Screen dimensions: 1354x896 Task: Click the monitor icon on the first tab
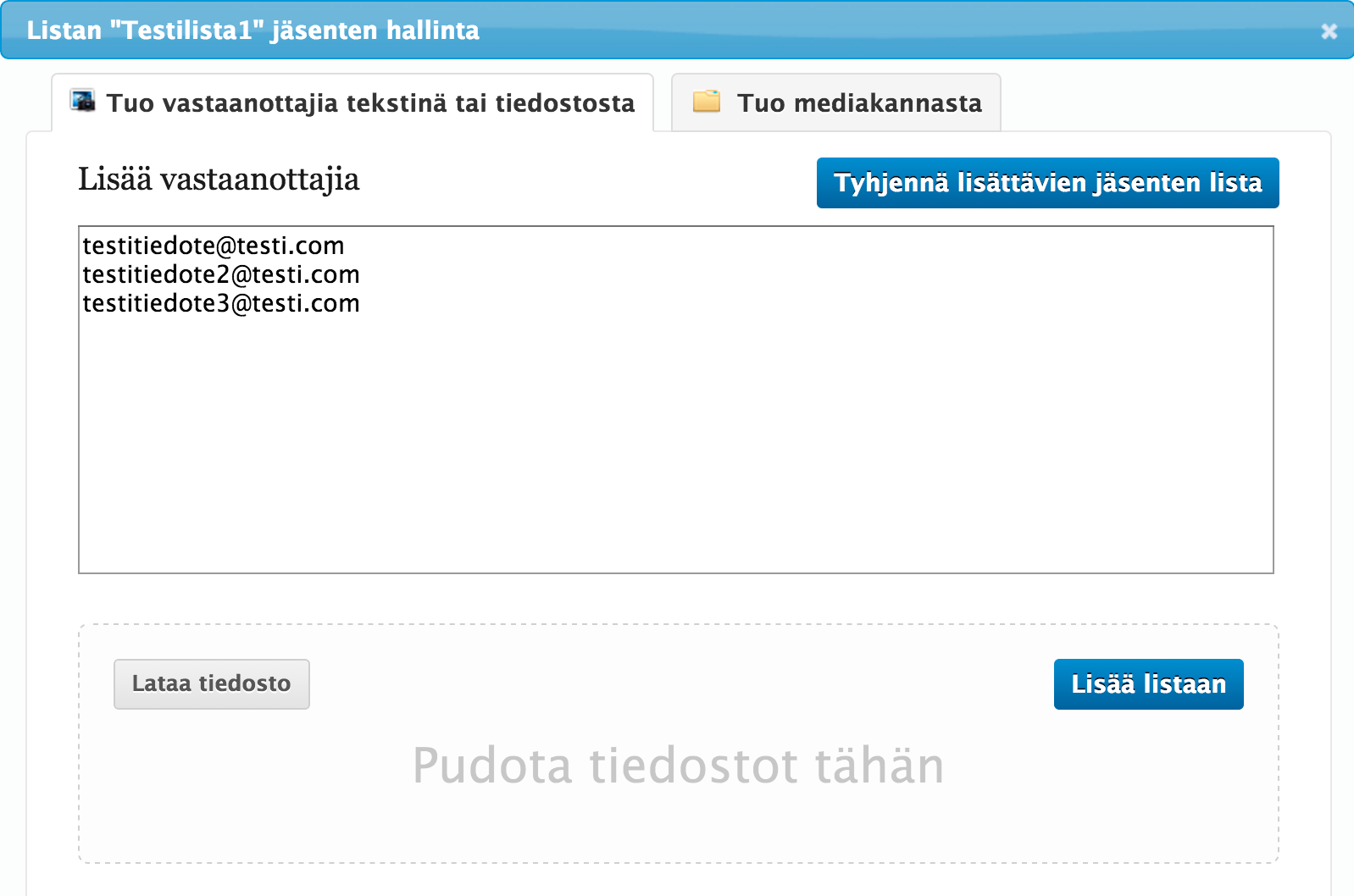coord(83,101)
